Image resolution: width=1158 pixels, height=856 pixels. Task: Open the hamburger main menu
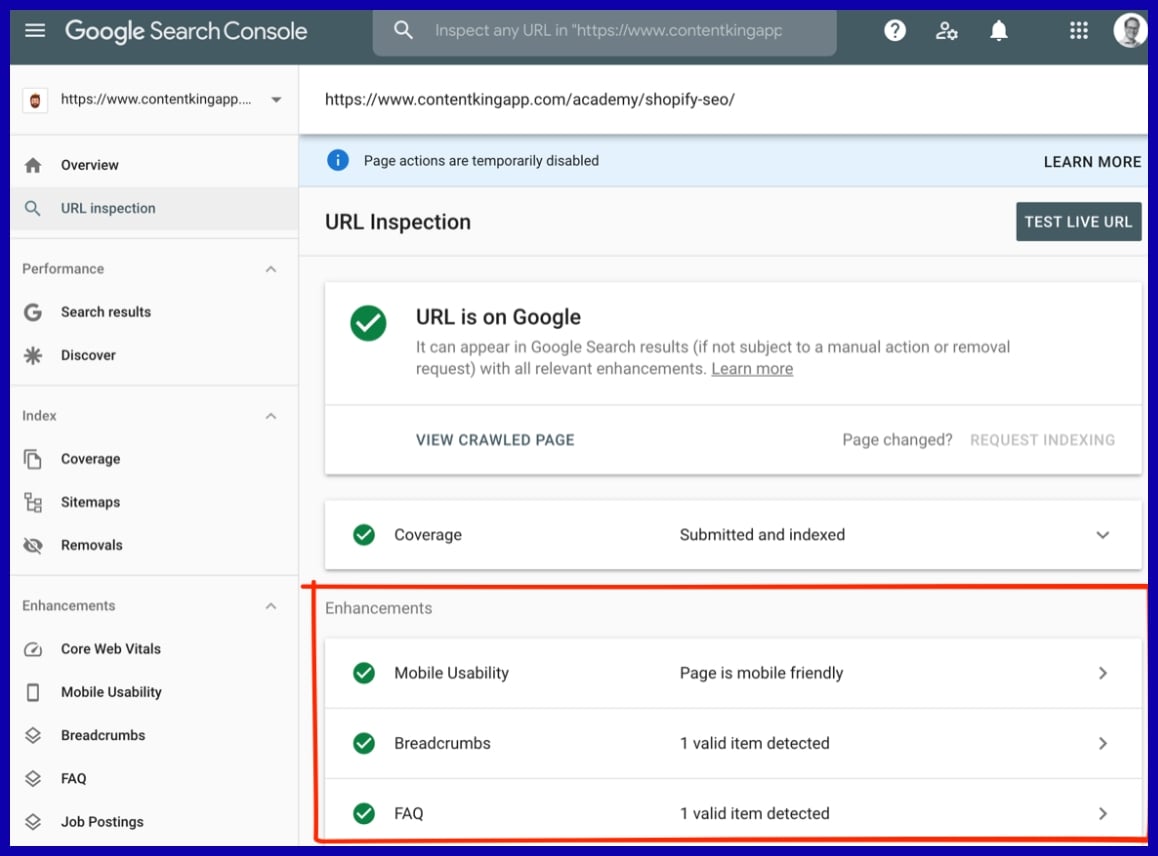(x=35, y=31)
